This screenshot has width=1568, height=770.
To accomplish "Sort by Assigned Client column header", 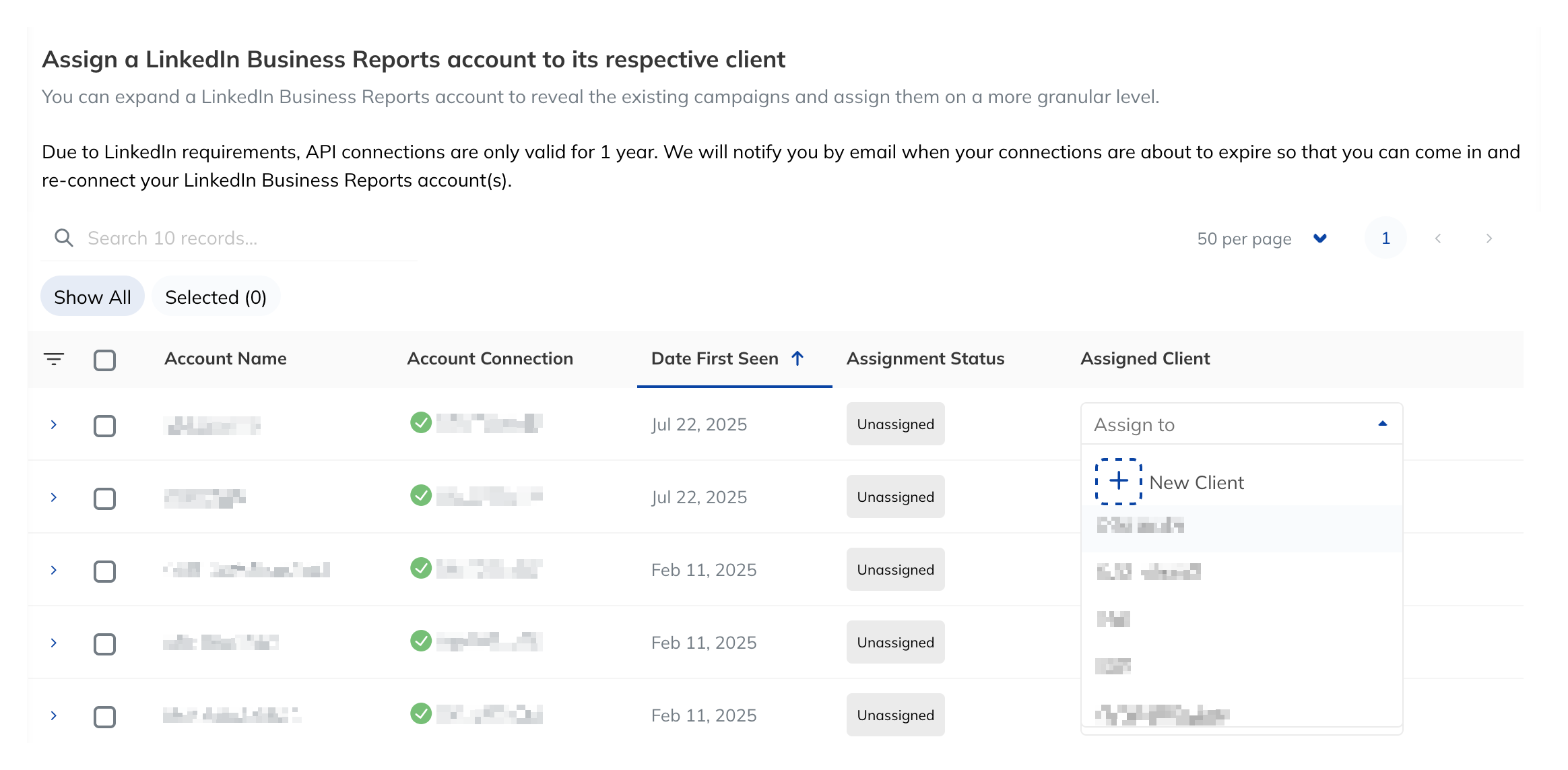I will [x=1145, y=358].
